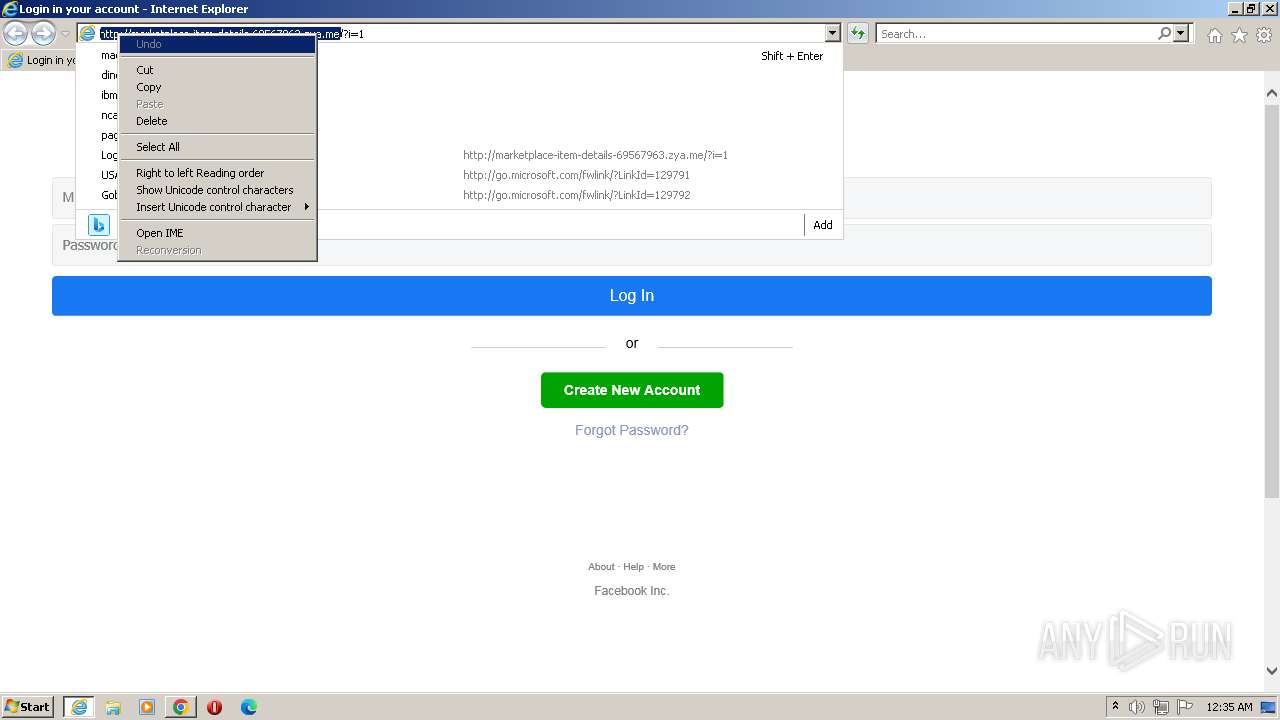Open the Windows Start button
1280x720 pixels.
click(28, 706)
